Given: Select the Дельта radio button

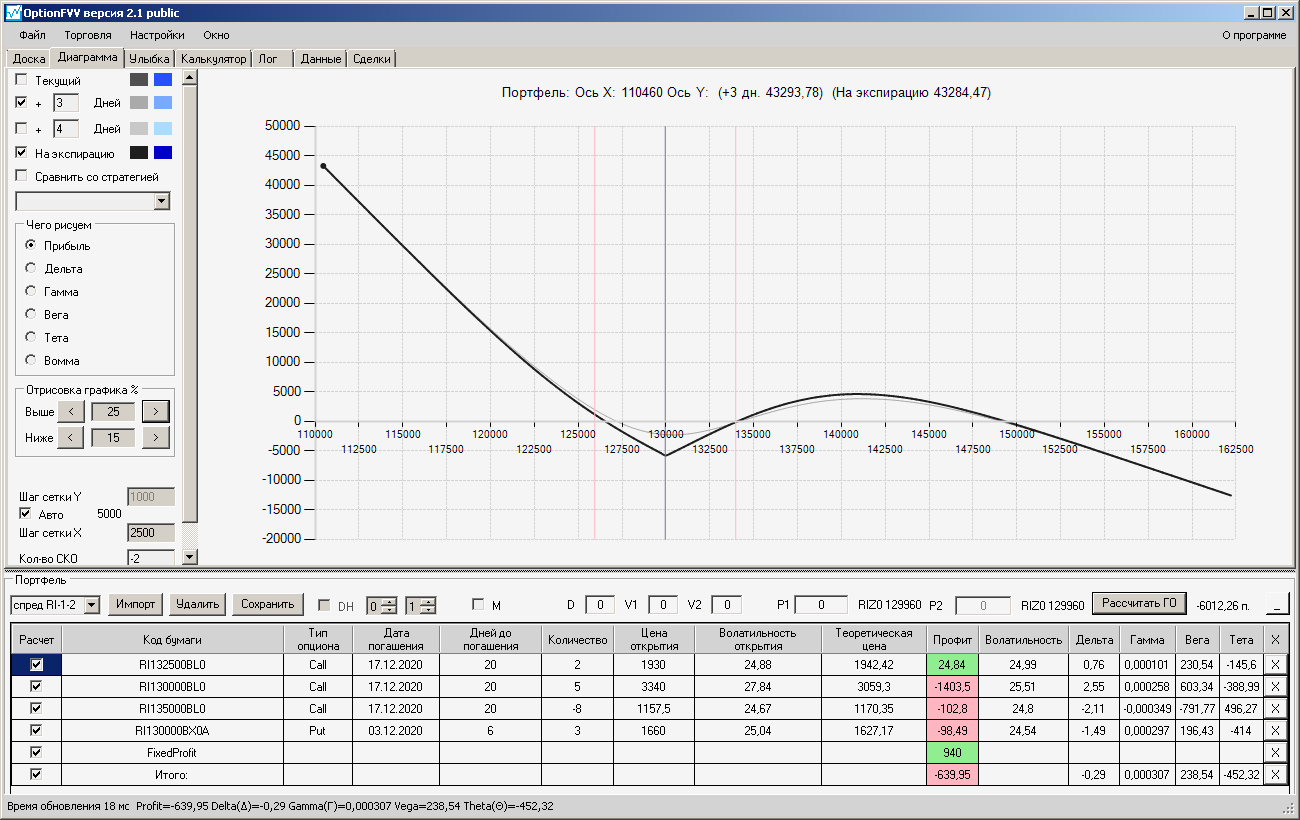Looking at the screenshot, I should click(31, 268).
